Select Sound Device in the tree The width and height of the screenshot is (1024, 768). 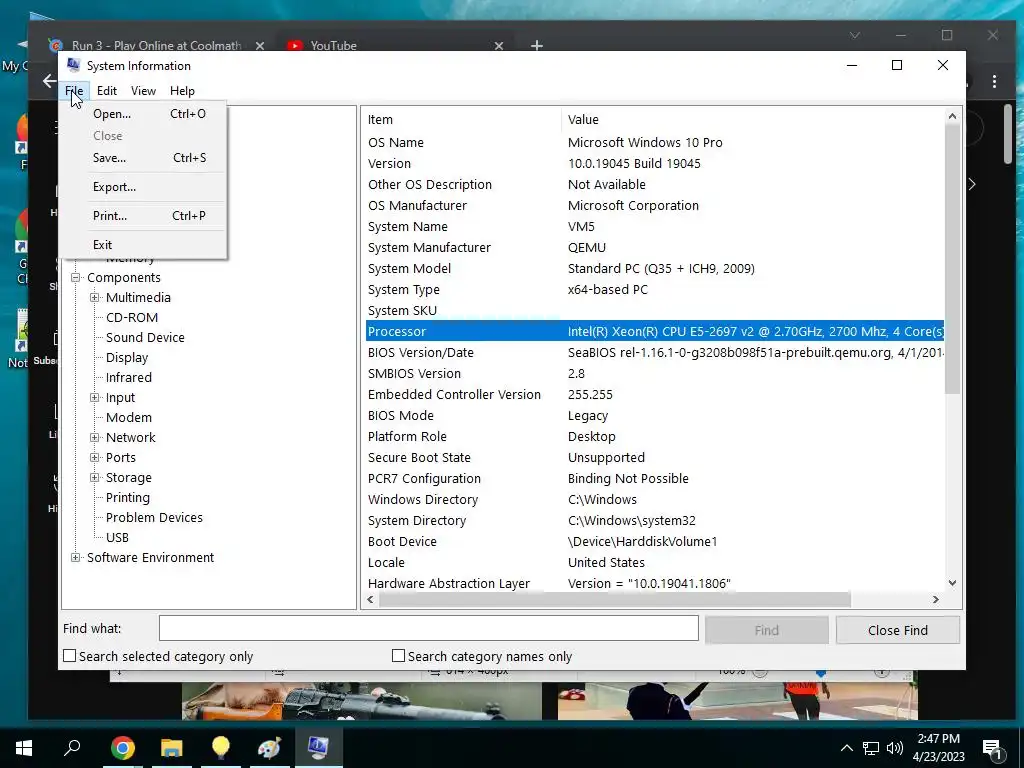(x=145, y=337)
